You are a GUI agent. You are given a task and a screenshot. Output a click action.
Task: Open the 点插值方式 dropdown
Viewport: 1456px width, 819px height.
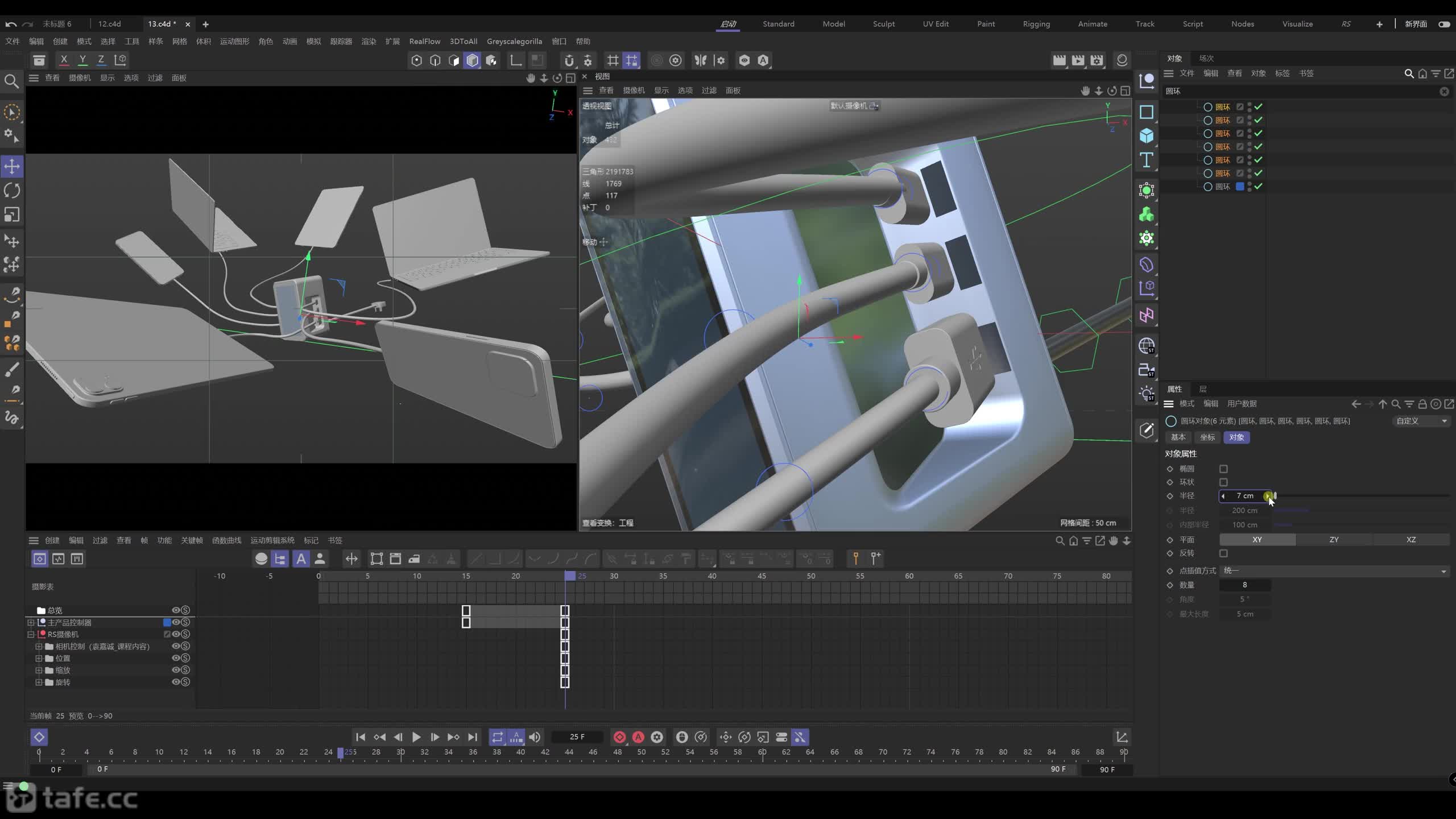[x=1334, y=570]
